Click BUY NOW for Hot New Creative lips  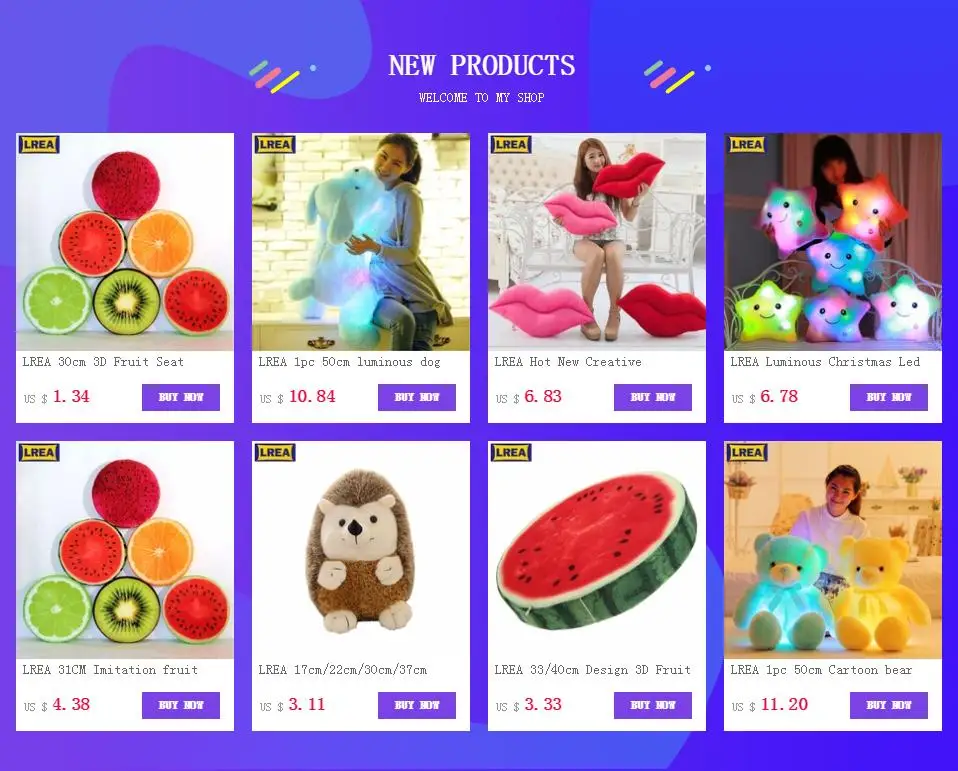(653, 397)
